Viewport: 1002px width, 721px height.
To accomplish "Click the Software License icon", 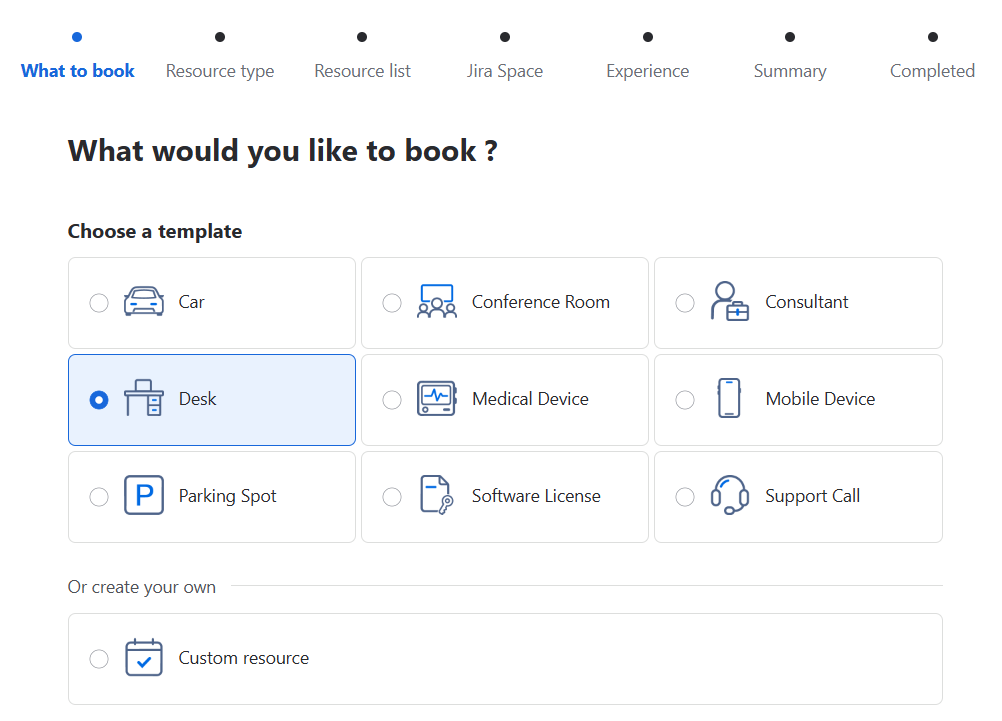I will [x=437, y=495].
